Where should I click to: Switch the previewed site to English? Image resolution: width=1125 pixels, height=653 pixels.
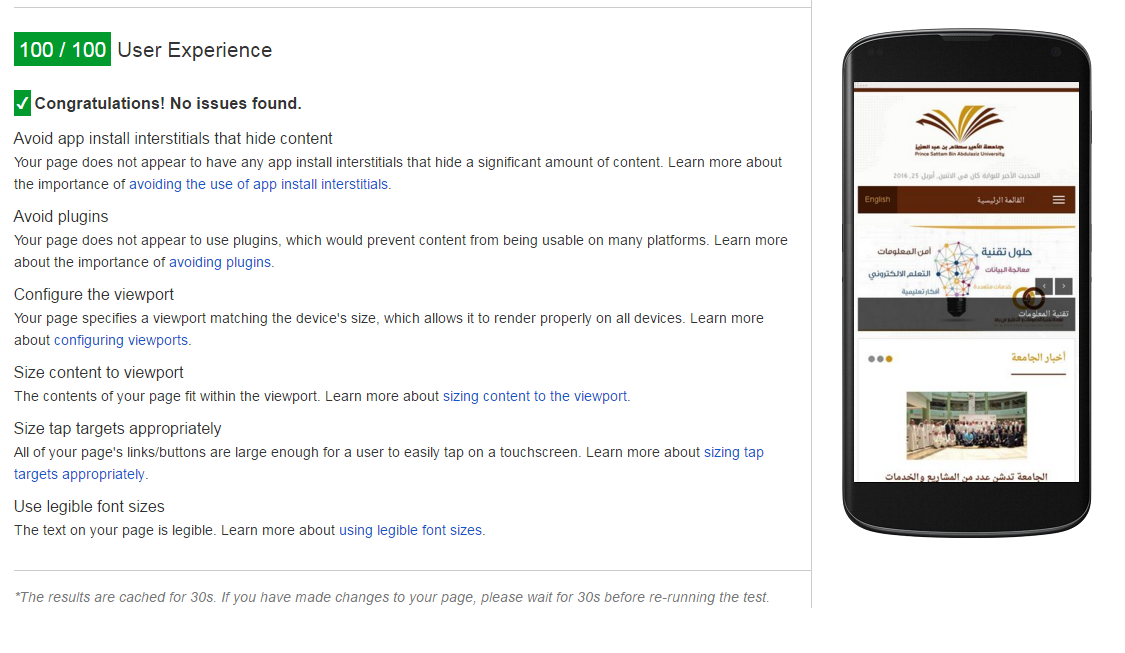(877, 200)
